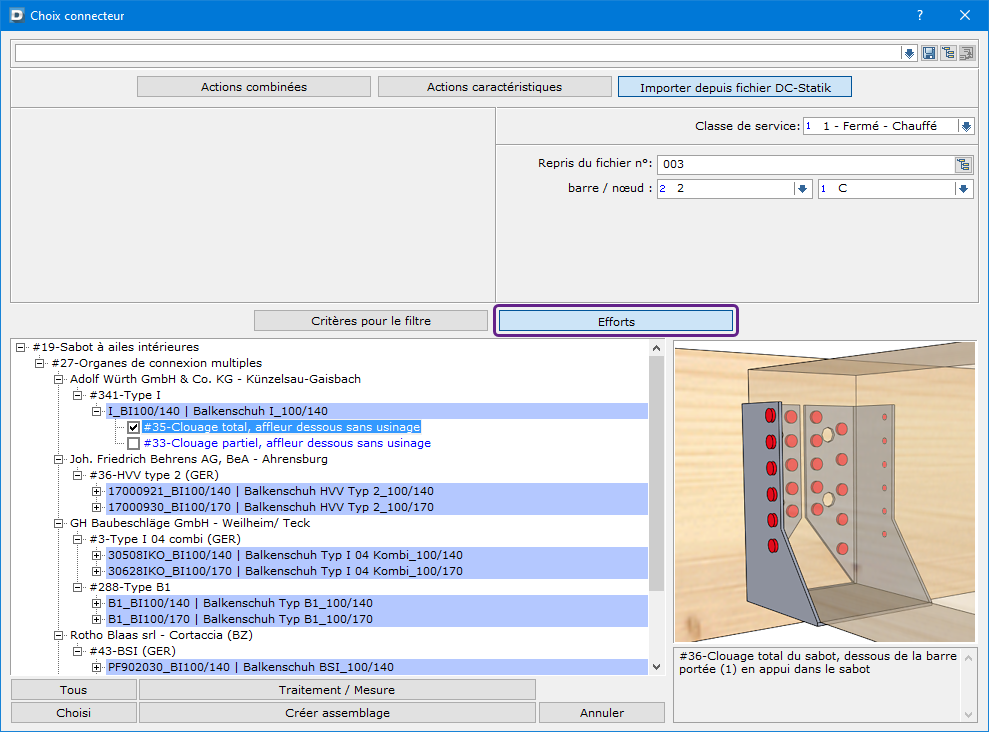Switch to 'Actions combinées' tab
Screen dimensions: 989x732
[x=254, y=87]
